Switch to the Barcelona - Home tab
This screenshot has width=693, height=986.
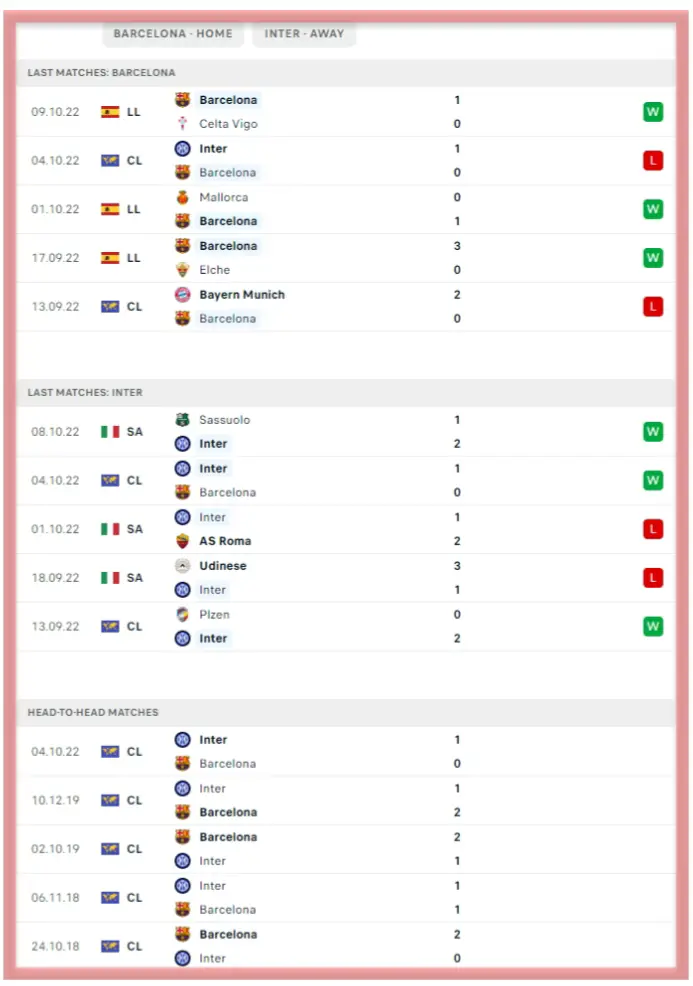[172, 34]
